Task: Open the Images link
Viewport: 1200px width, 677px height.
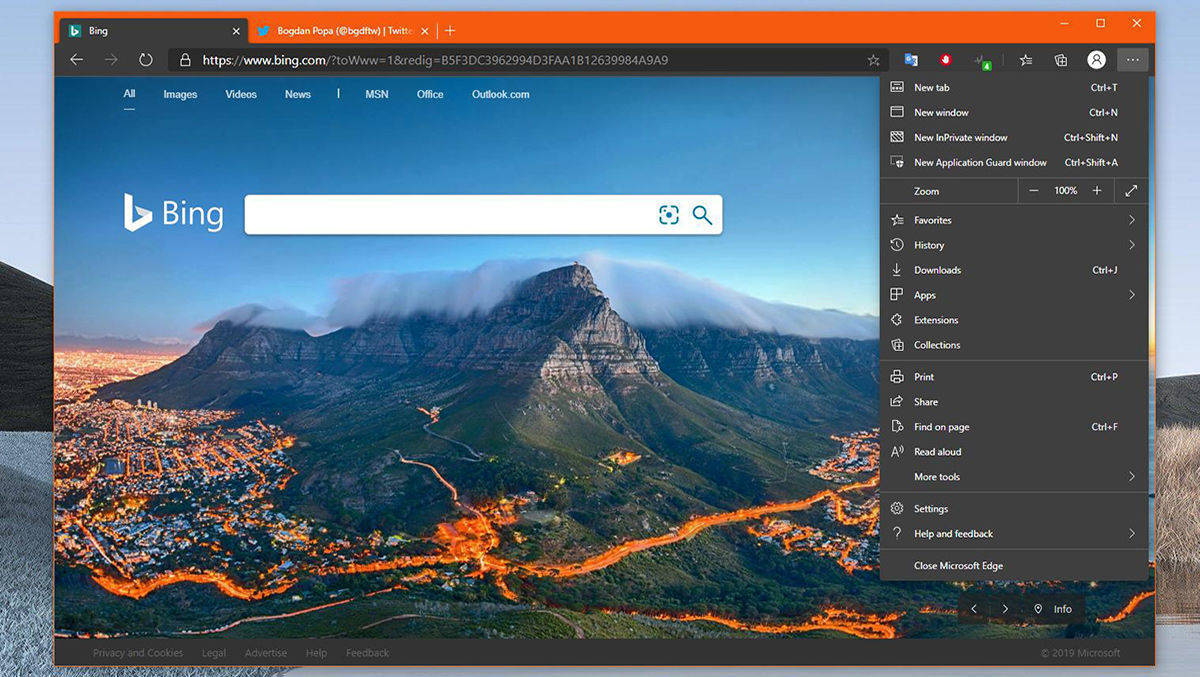Action: [180, 94]
